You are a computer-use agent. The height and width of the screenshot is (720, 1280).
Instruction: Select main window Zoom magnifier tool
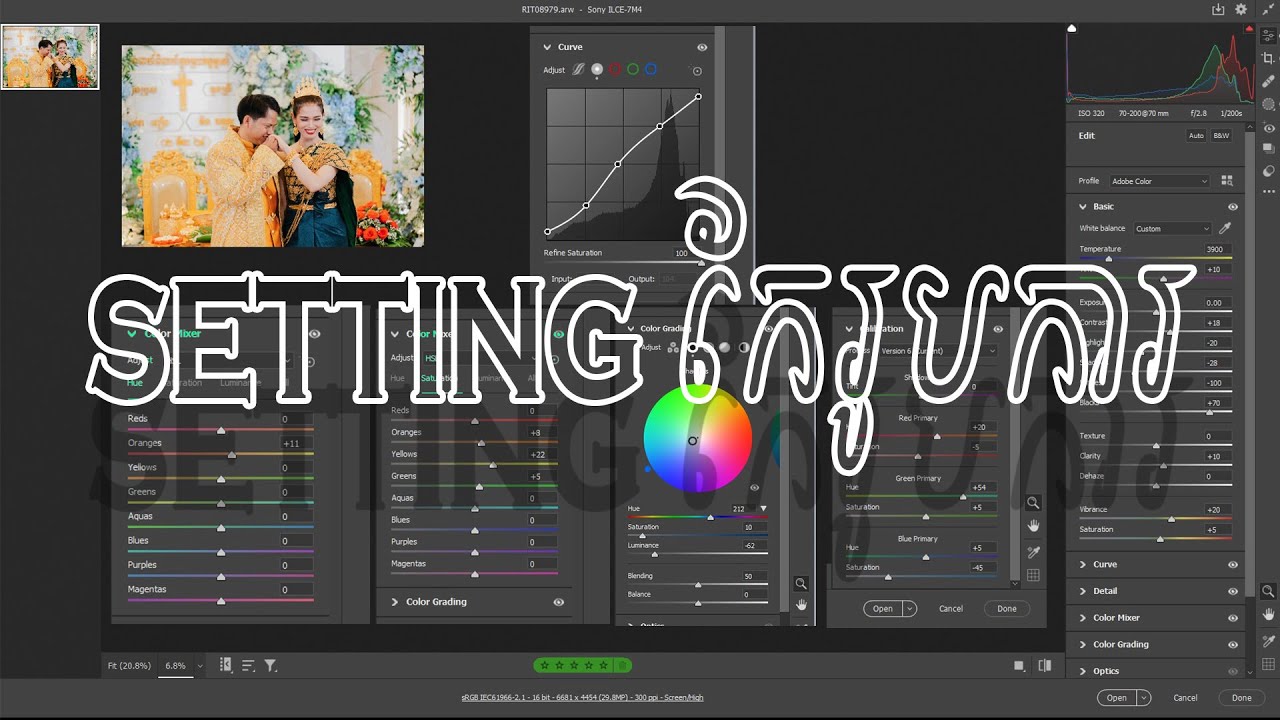coord(1268,592)
